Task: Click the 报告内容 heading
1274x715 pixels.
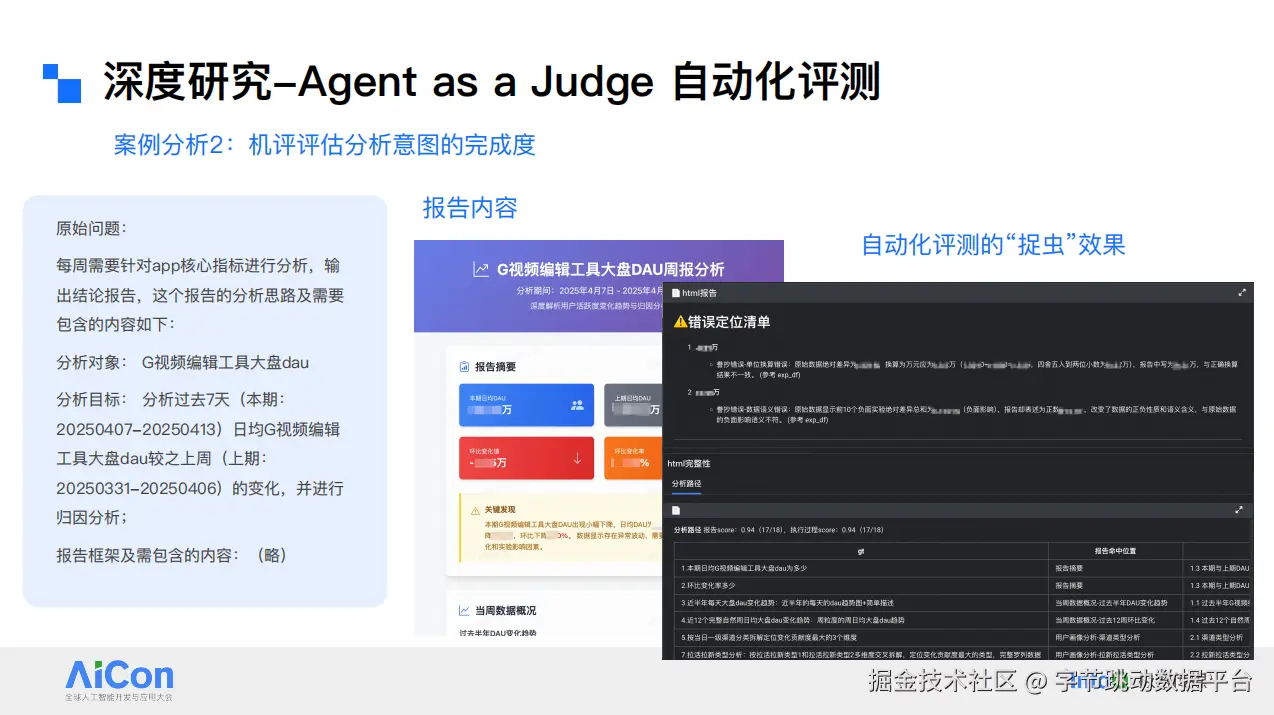Action: point(470,208)
